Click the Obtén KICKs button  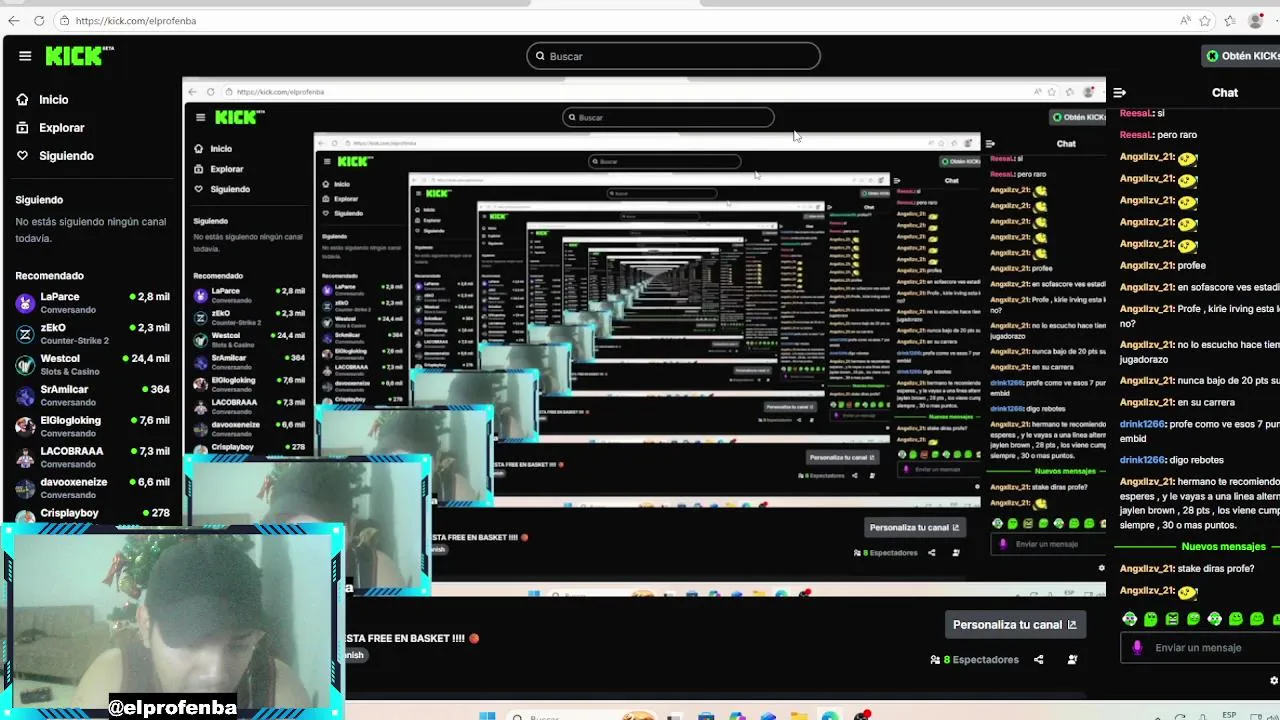(x=1241, y=56)
